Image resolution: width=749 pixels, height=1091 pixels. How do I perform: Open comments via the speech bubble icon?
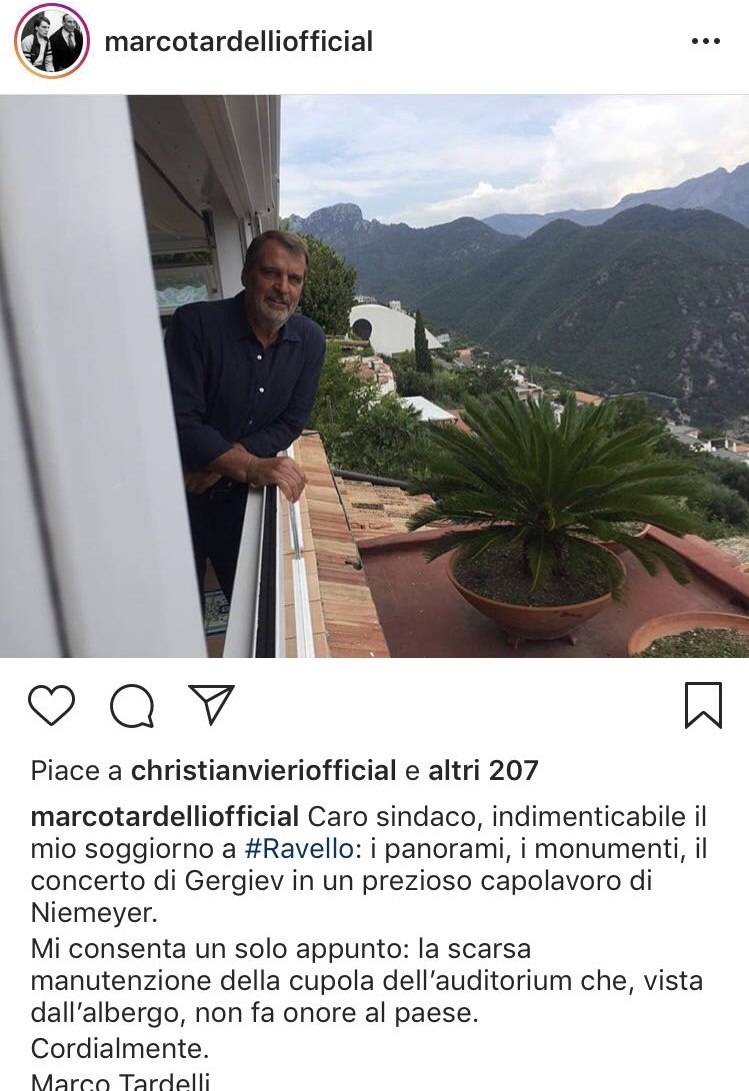(132, 706)
